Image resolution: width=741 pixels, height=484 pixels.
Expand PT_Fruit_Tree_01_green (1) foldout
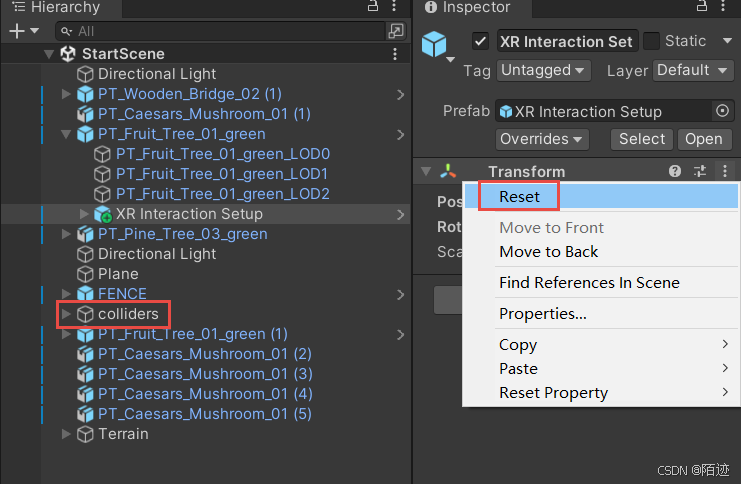click(66, 334)
